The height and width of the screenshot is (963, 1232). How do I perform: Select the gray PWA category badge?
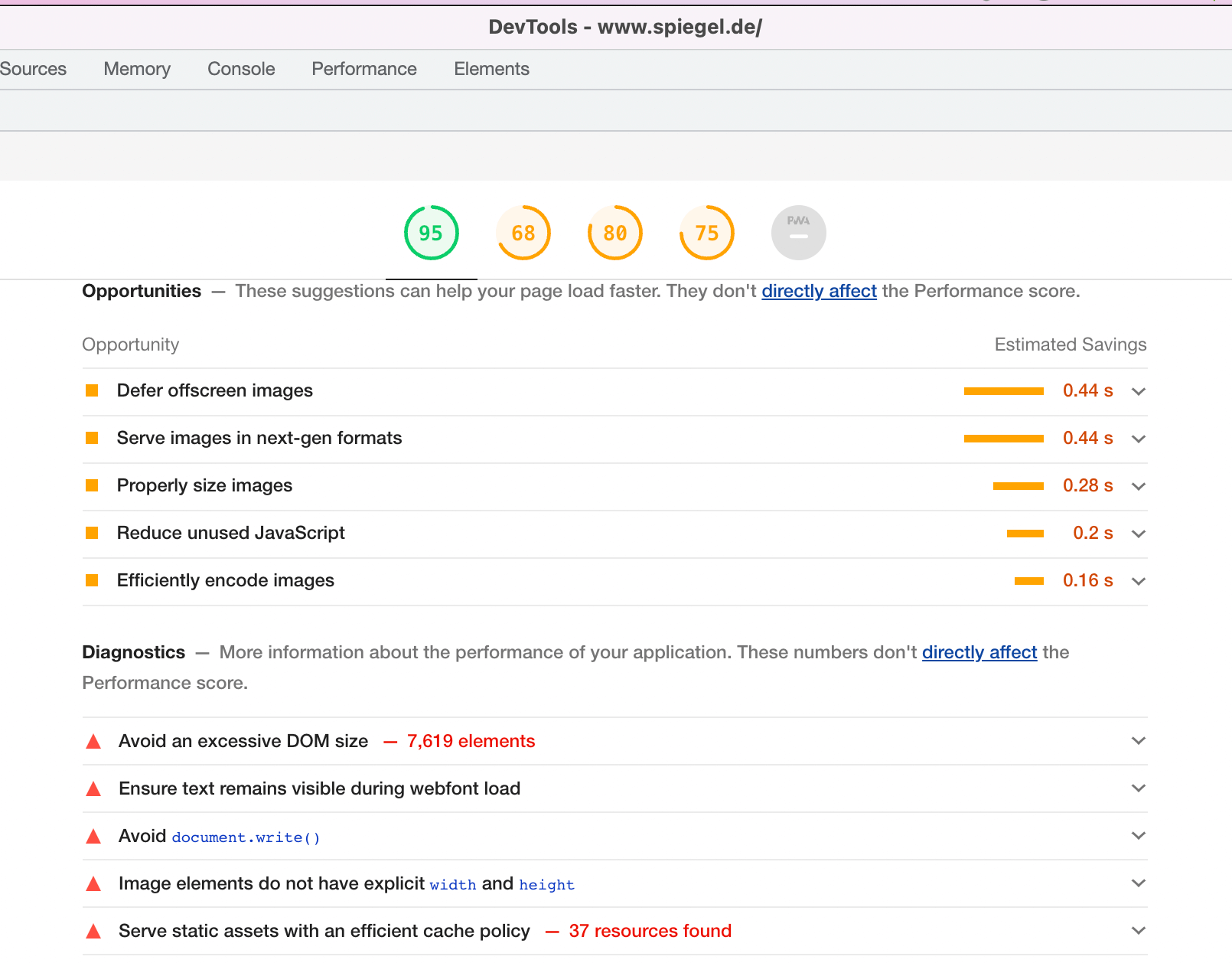pyautogui.click(x=799, y=233)
